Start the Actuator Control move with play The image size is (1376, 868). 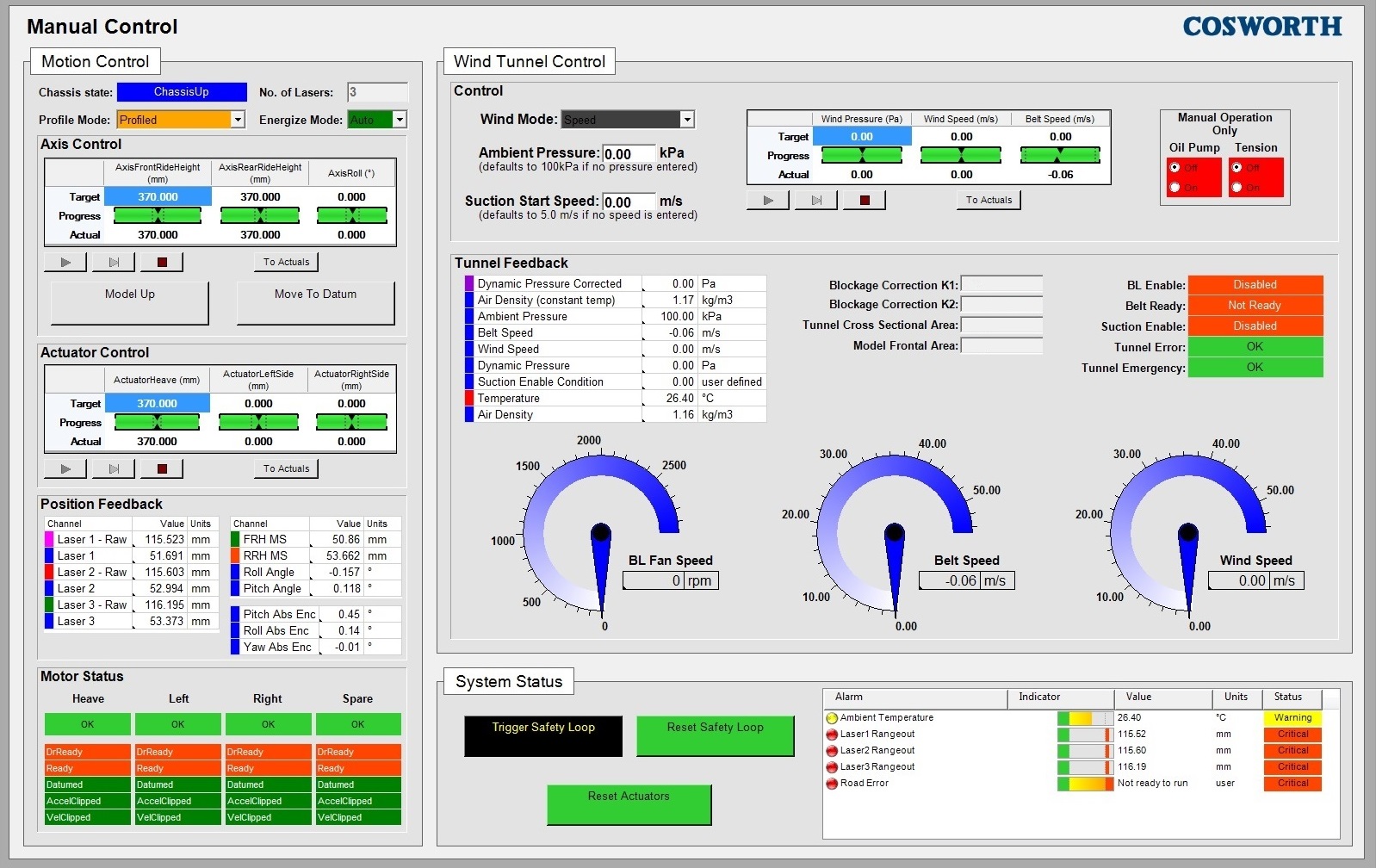tap(65, 468)
